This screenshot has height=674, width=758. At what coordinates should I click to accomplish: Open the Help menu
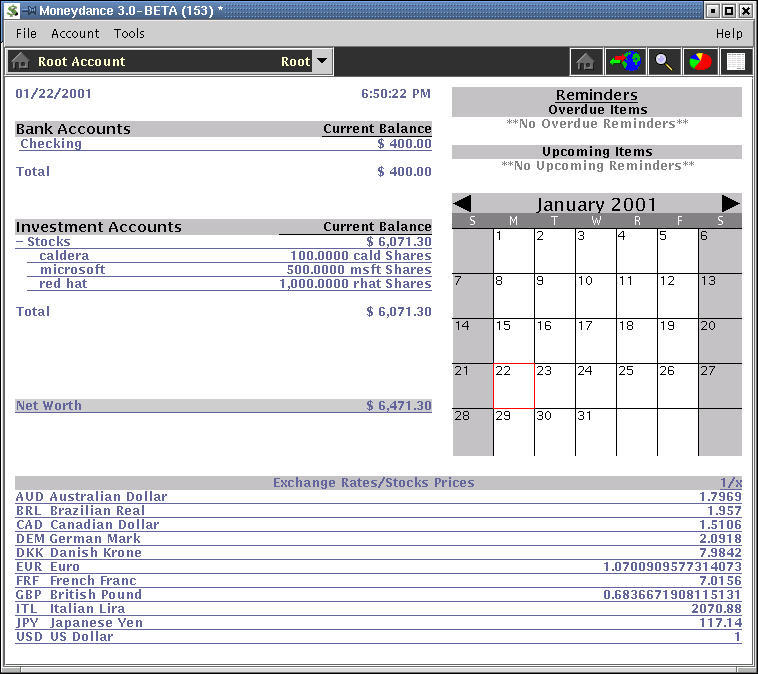pyautogui.click(x=729, y=33)
